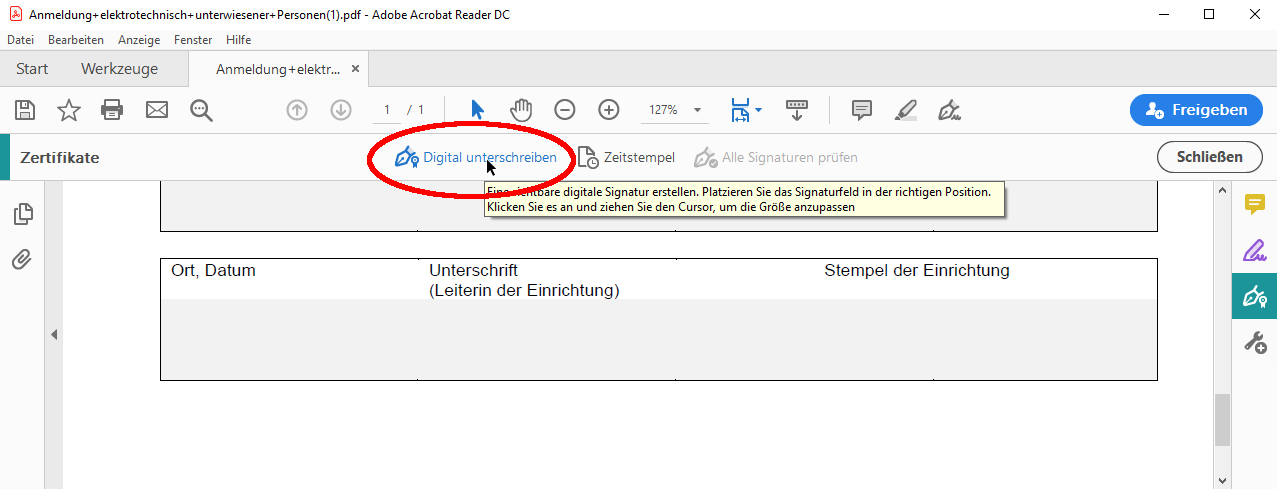Go to previous page arrow
The width and height of the screenshot is (1277, 489).
(297, 110)
